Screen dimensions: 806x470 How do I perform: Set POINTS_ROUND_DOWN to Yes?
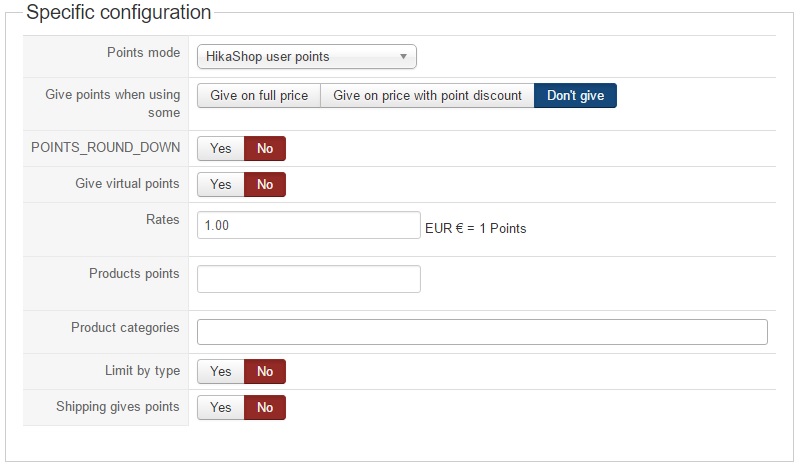coord(221,149)
